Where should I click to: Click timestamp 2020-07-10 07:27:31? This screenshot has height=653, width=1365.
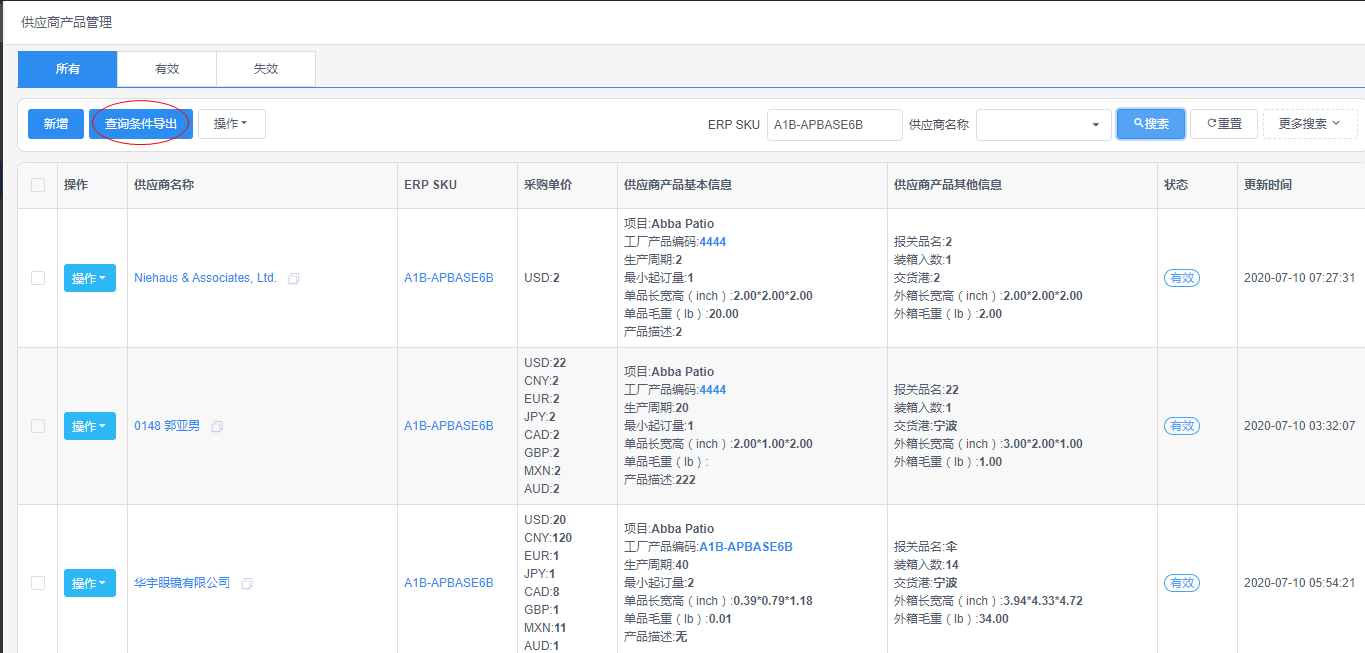pyautogui.click(x=1299, y=278)
